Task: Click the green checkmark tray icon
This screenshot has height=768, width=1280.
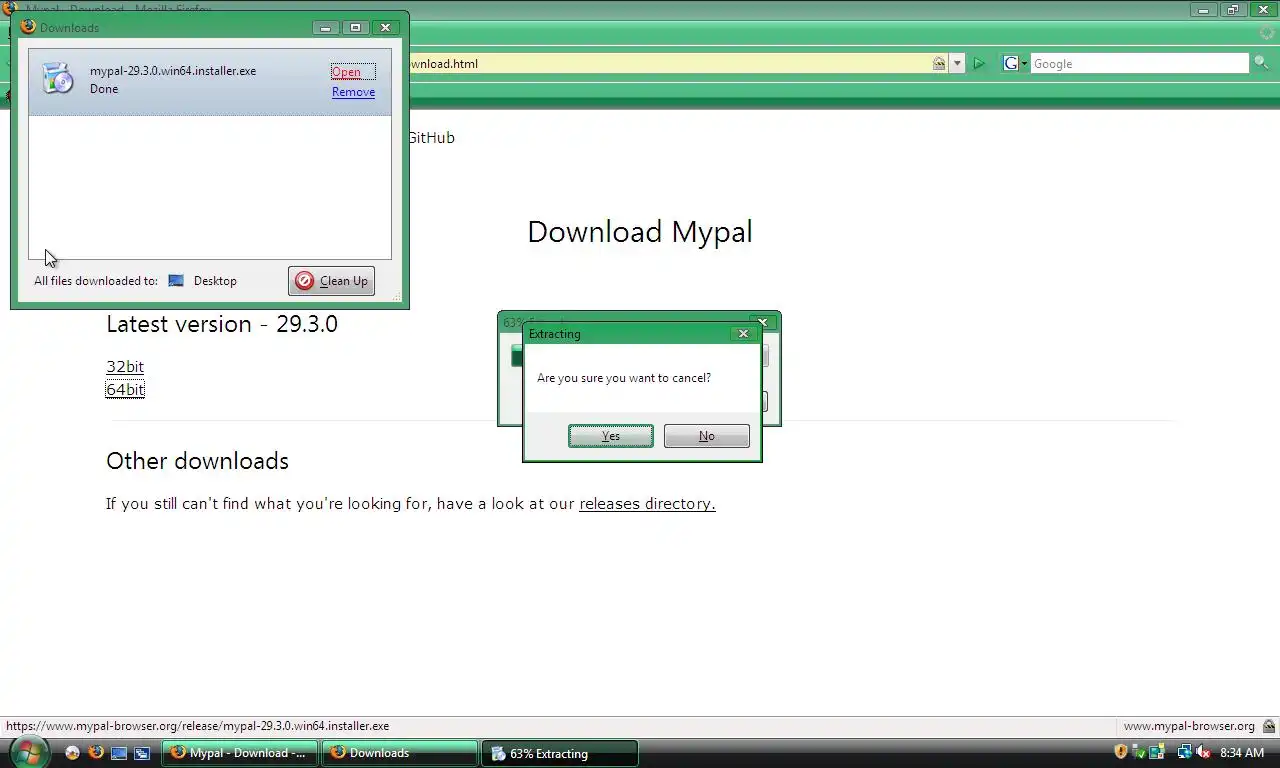Action: point(1139,752)
